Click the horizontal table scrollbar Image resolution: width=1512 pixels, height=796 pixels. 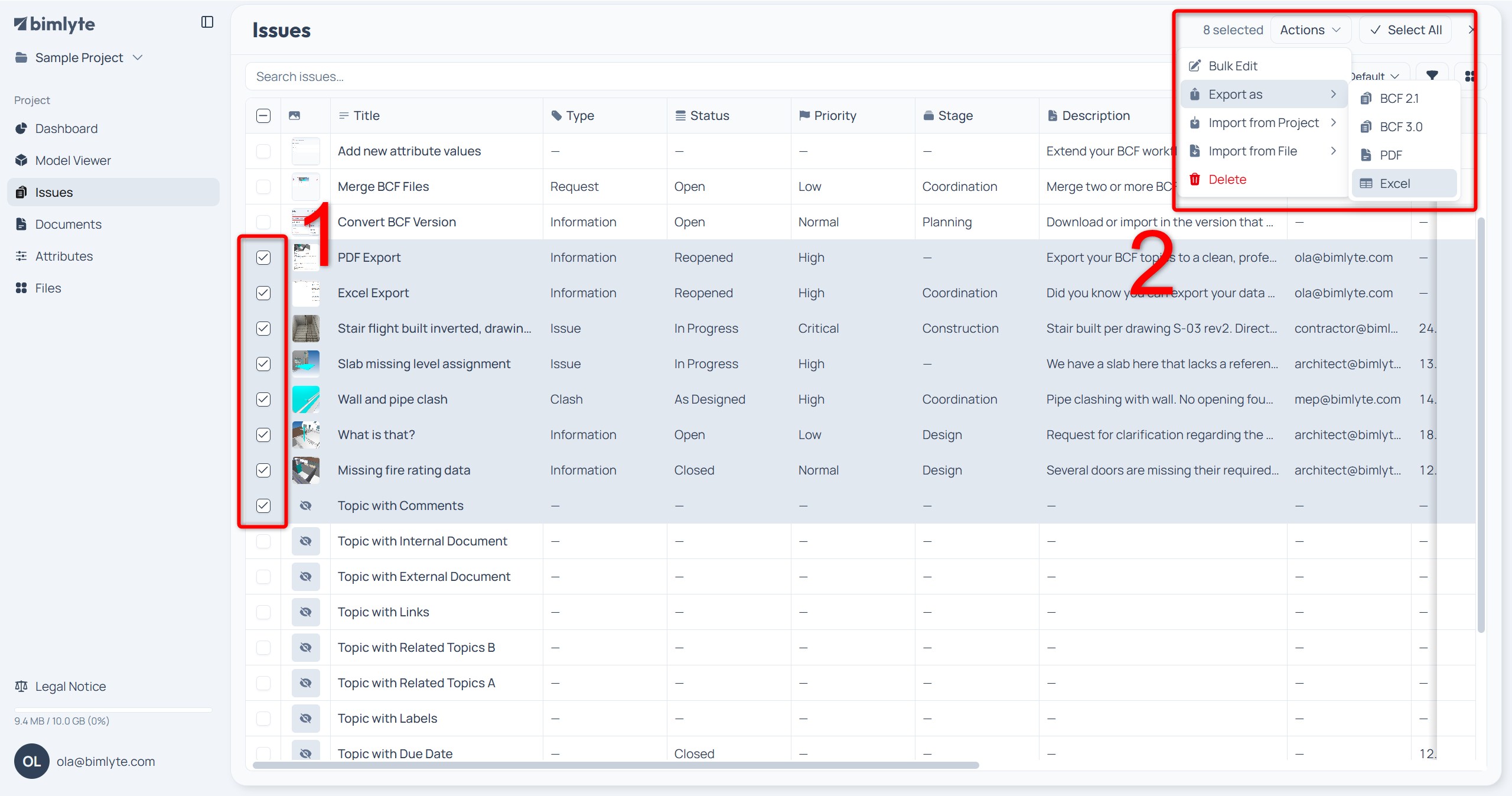coord(615,765)
